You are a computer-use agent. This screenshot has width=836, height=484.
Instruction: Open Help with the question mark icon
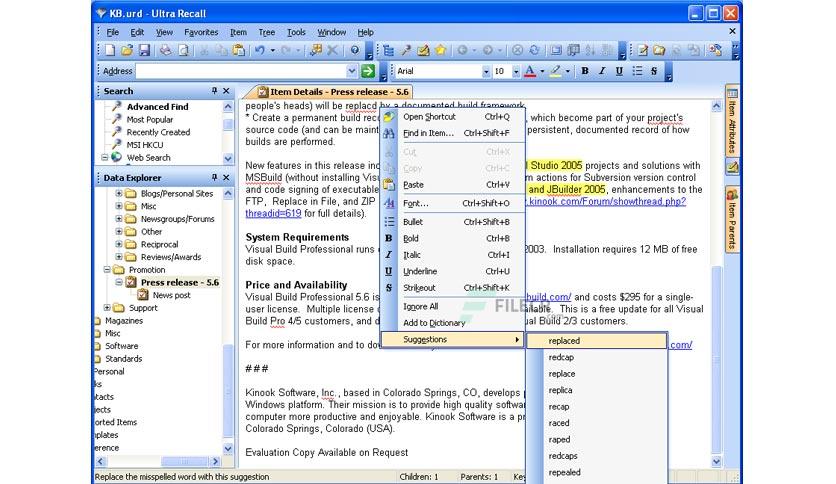pyautogui.click(x=355, y=50)
